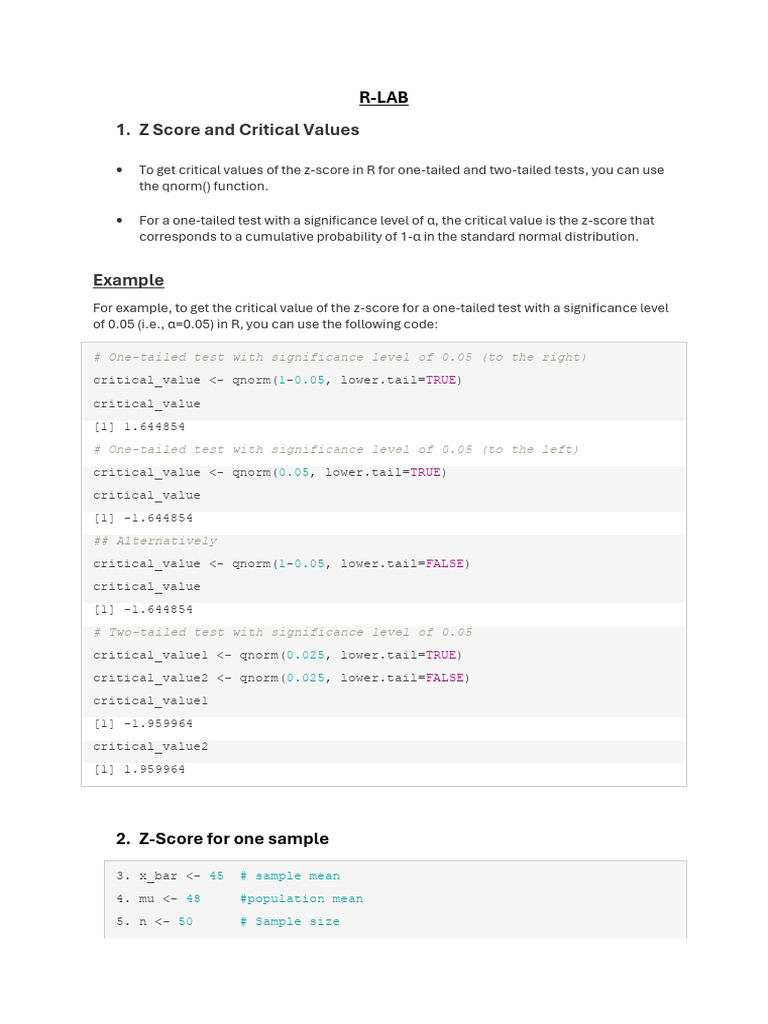Click the critical_value1 assignment code line

[277, 655]
